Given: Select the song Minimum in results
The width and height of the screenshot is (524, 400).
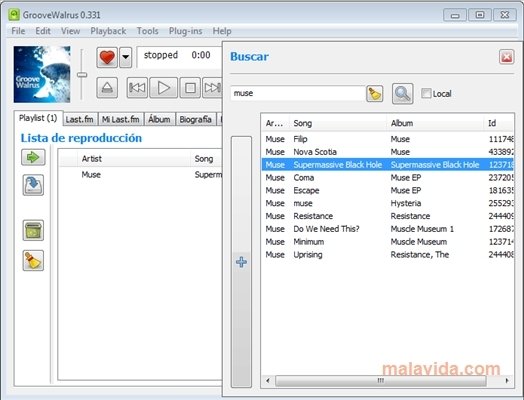Looking at the screenshot, I should [x=388, y=242].
